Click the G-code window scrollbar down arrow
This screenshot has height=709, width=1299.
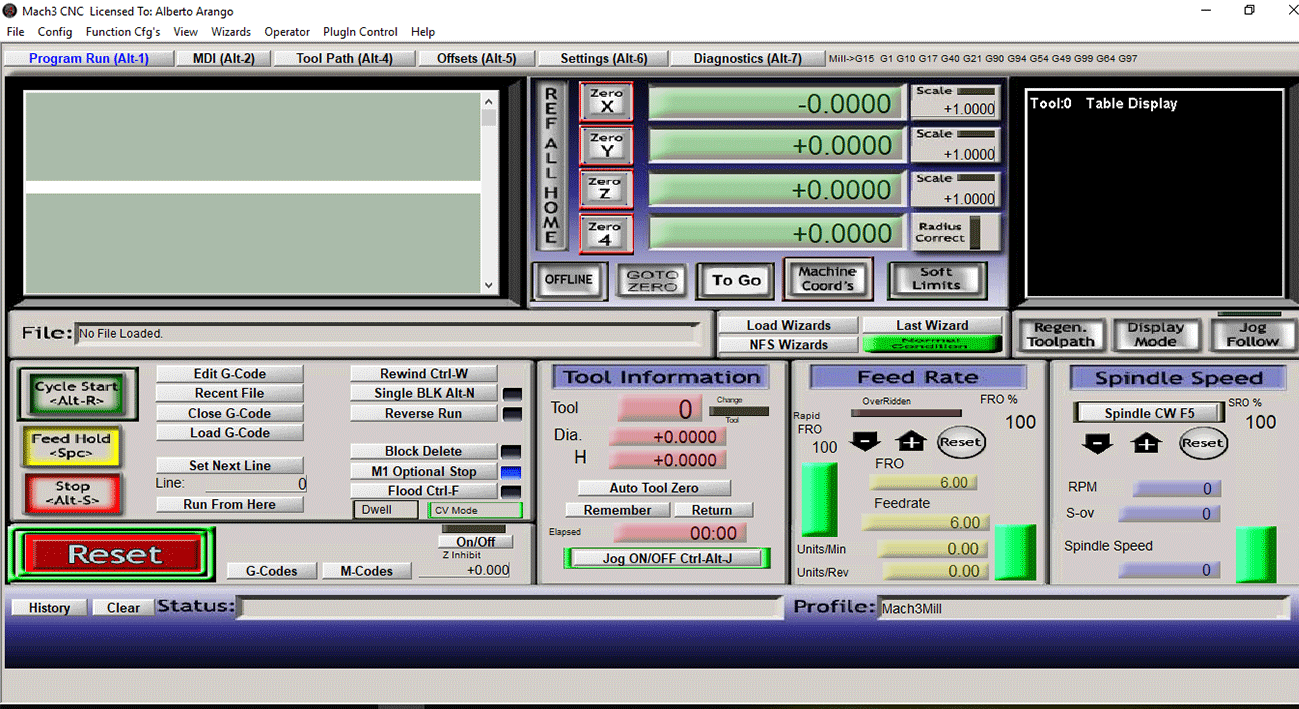(x=488, y=285)
